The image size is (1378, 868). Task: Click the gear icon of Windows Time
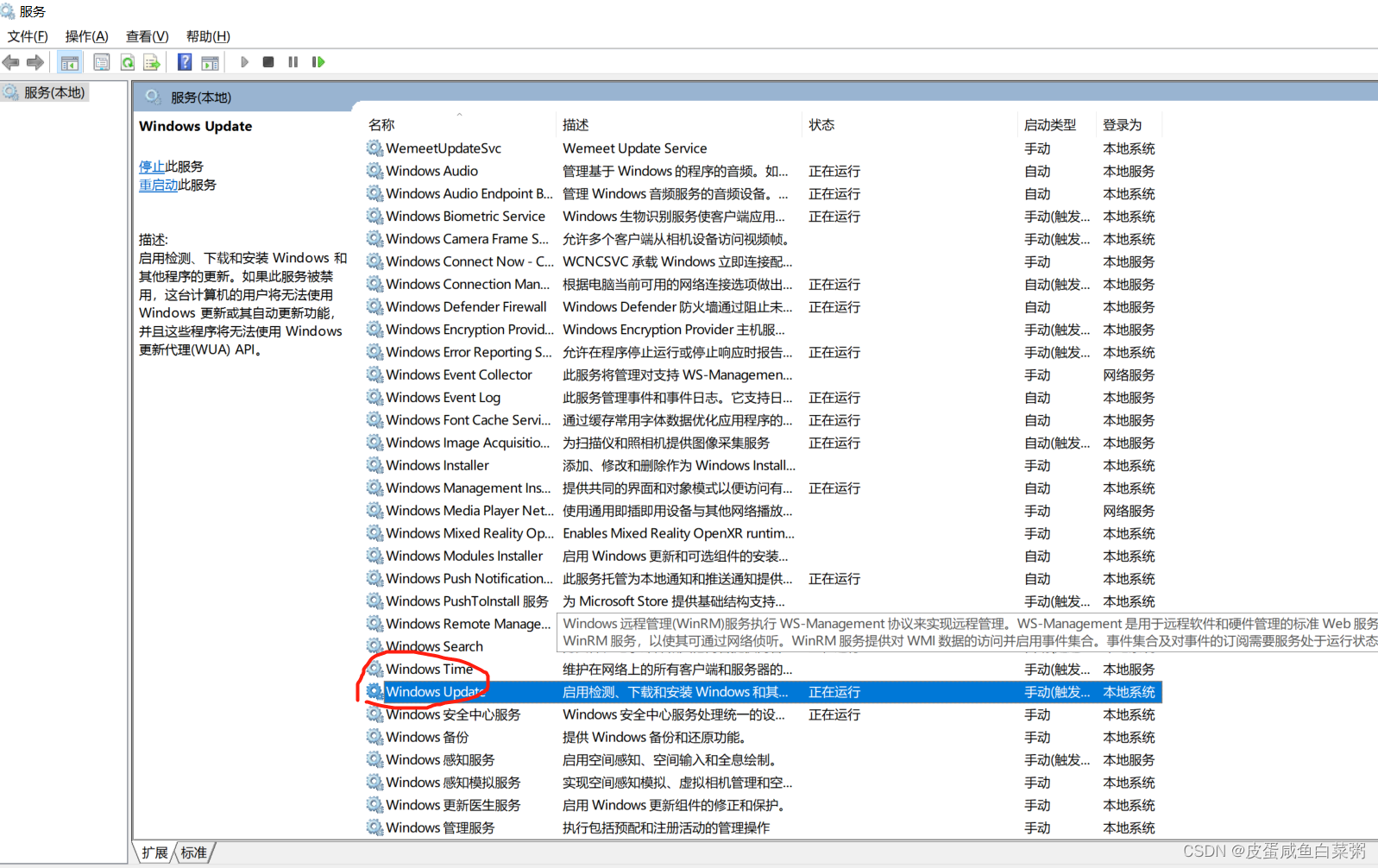pyautogui.click(x=374, y=669)
